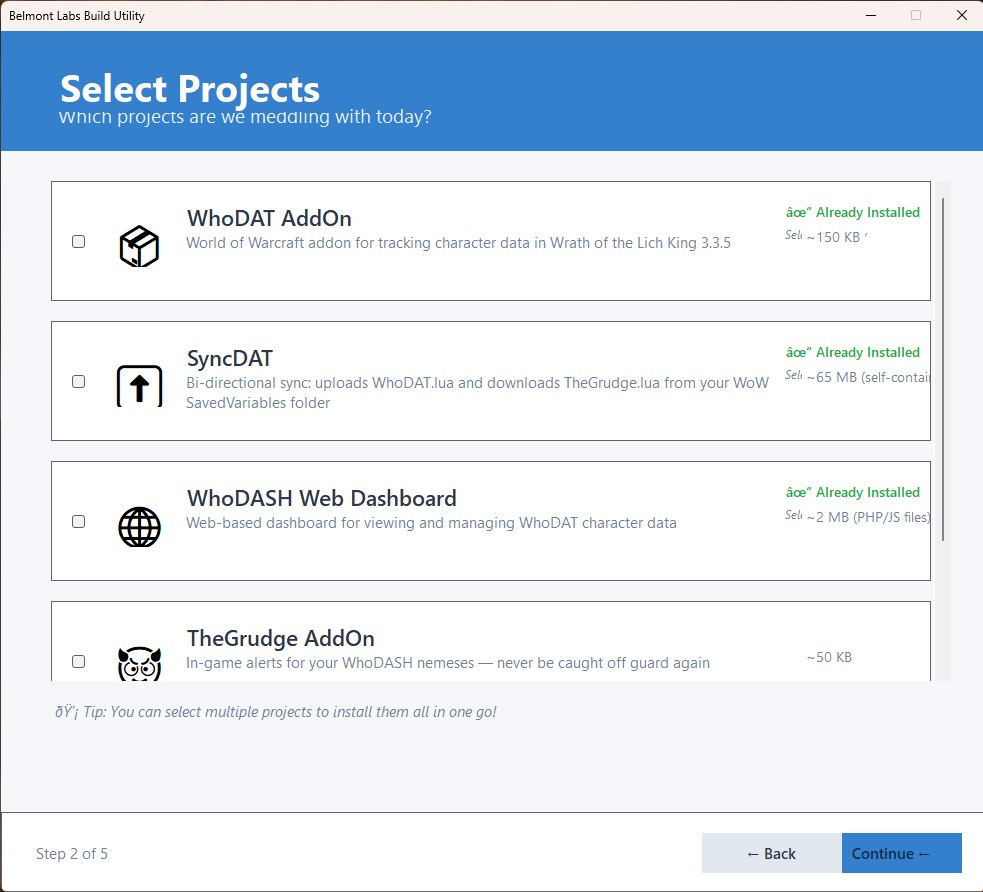This screenshot has width=983, height=892.
Task: Click the project list vertical scrollbar
Action: [942, 370]
